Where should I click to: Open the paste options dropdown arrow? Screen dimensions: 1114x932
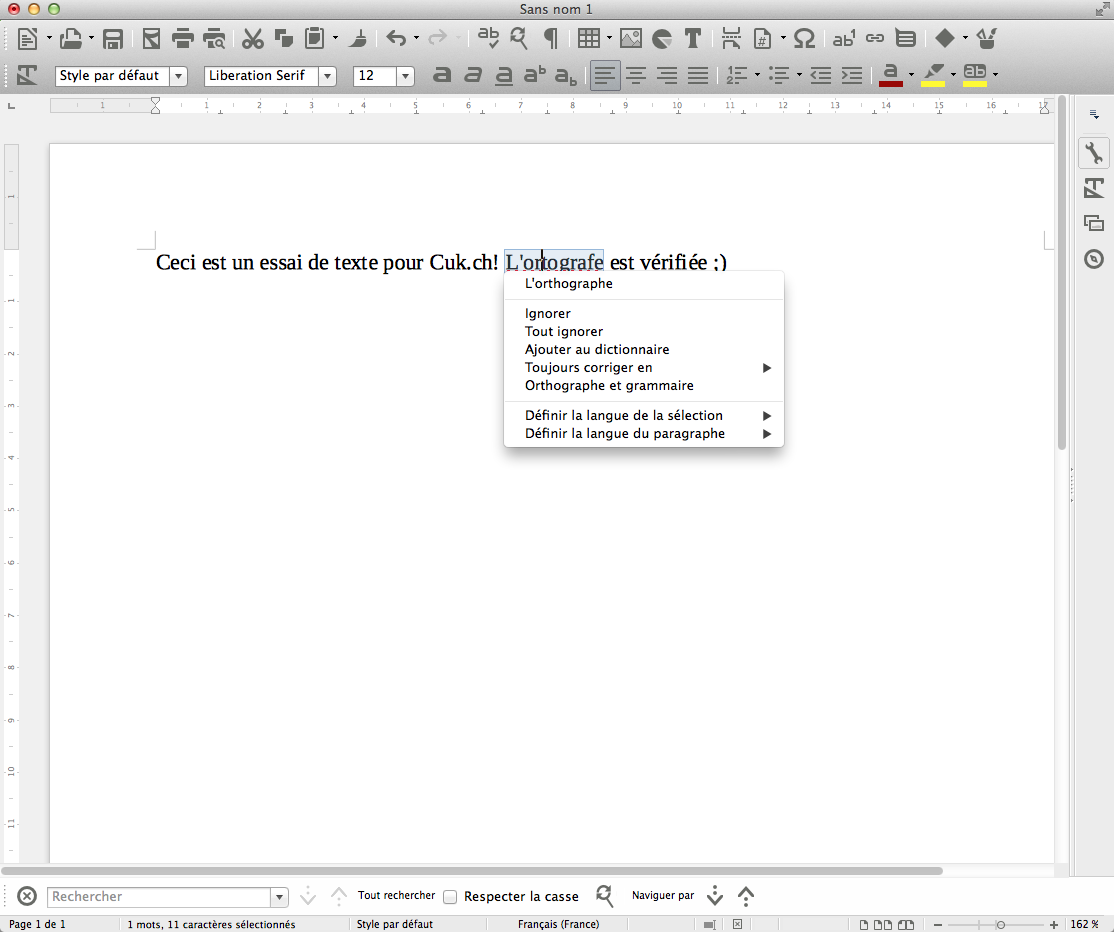point(335,38)
